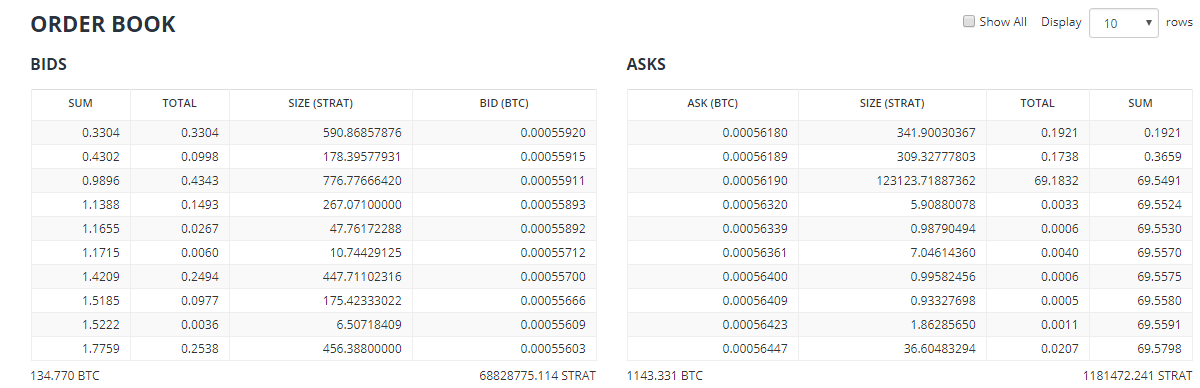Click bid size 47.76172288

click(367, 229)
